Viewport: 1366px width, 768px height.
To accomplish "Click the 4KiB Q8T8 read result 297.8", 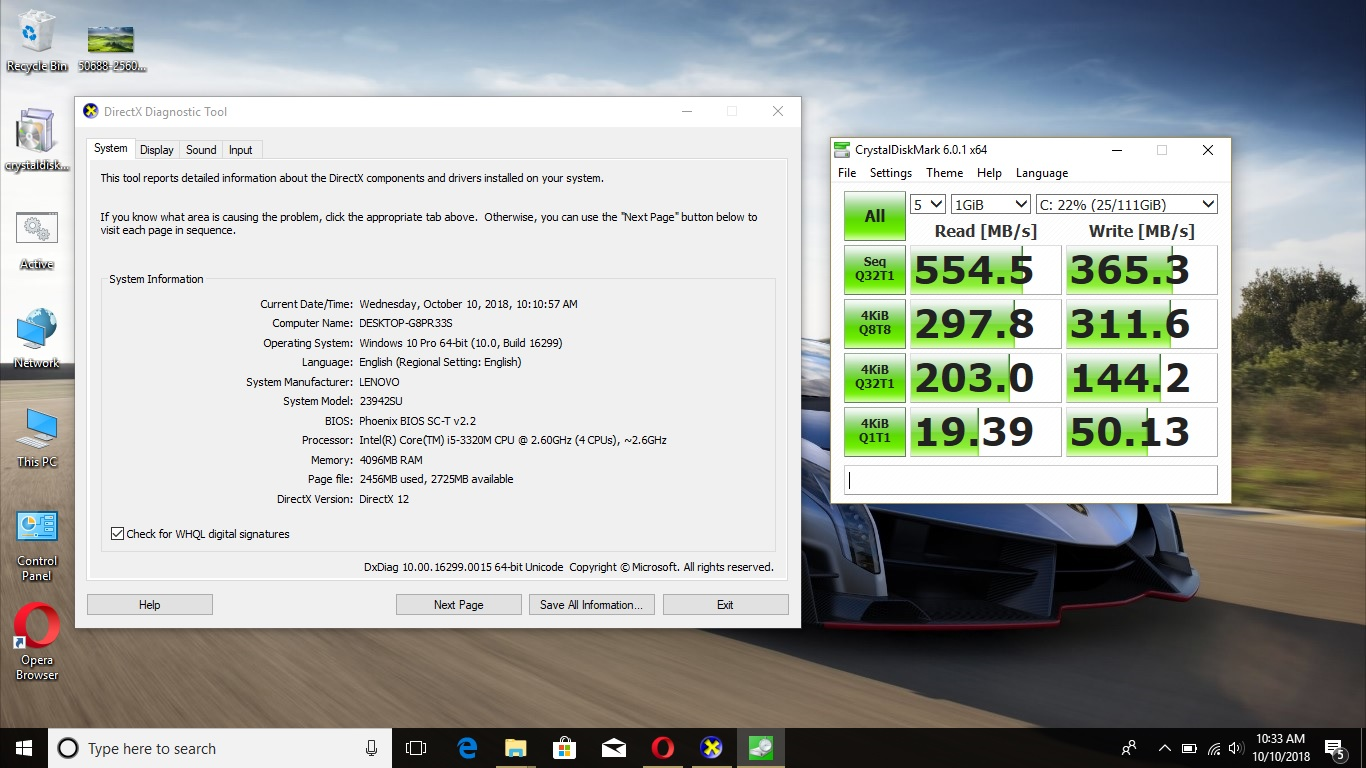I will [x=986, y=324].
